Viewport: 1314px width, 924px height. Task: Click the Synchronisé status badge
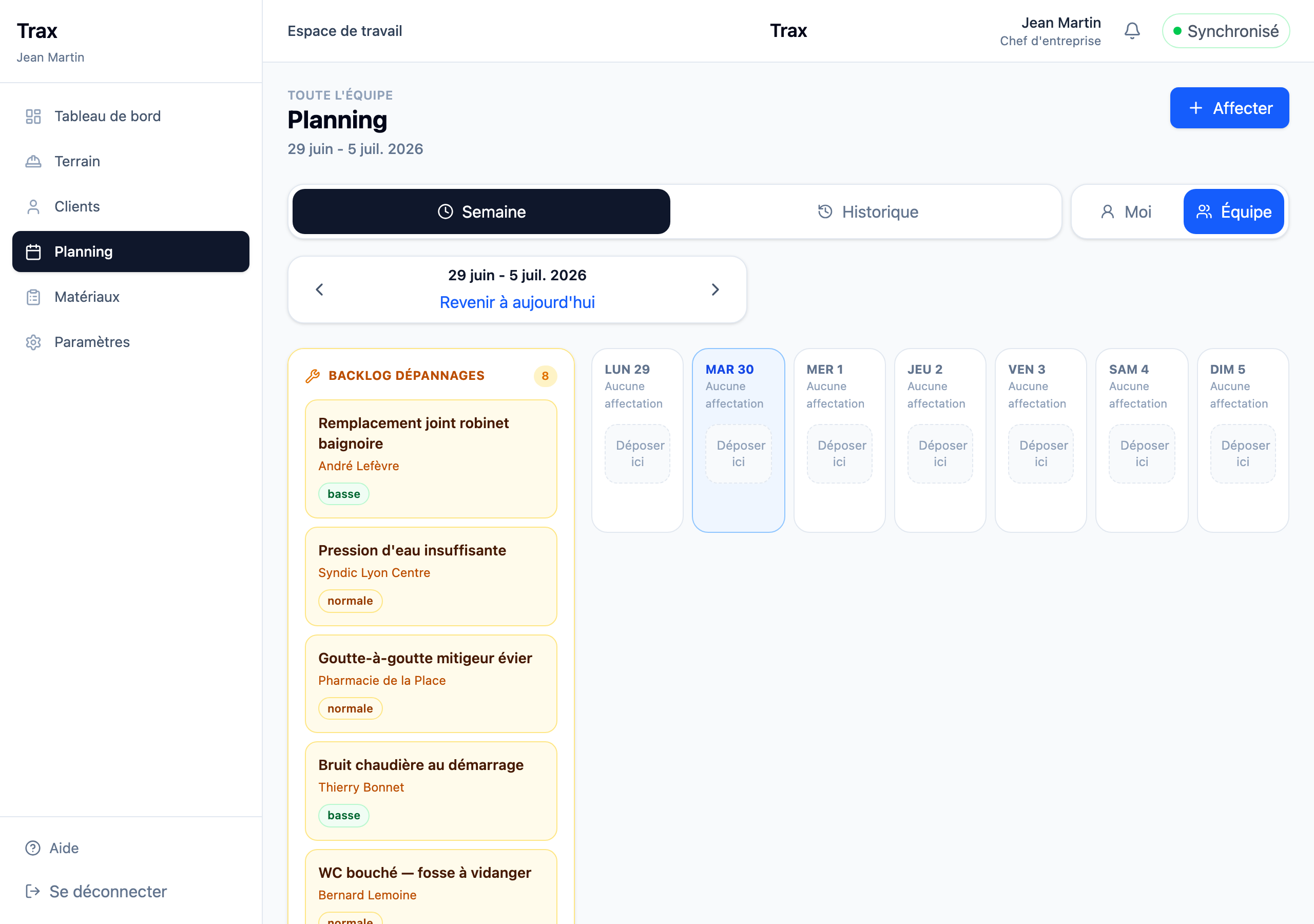point(1226,31)
